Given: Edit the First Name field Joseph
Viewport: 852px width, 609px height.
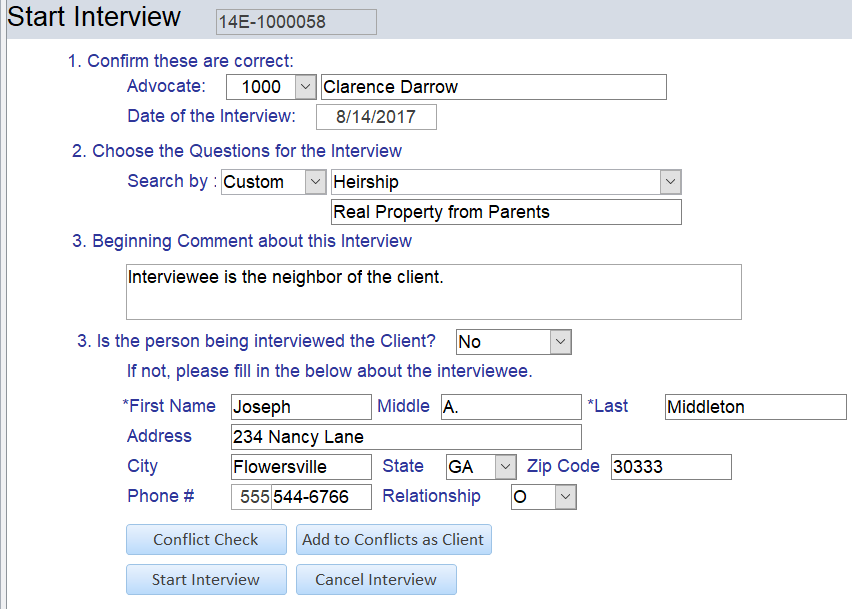Looking at the screenshot, I should point(300,407).
